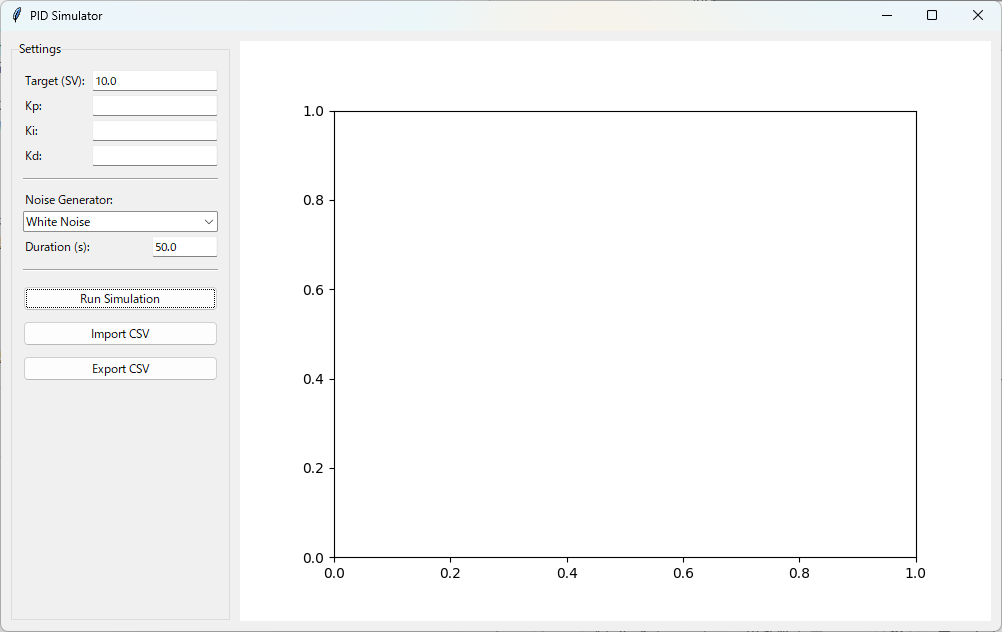Click the "Duration (s):" label
1002x632 pixels.
pos(57,247)
